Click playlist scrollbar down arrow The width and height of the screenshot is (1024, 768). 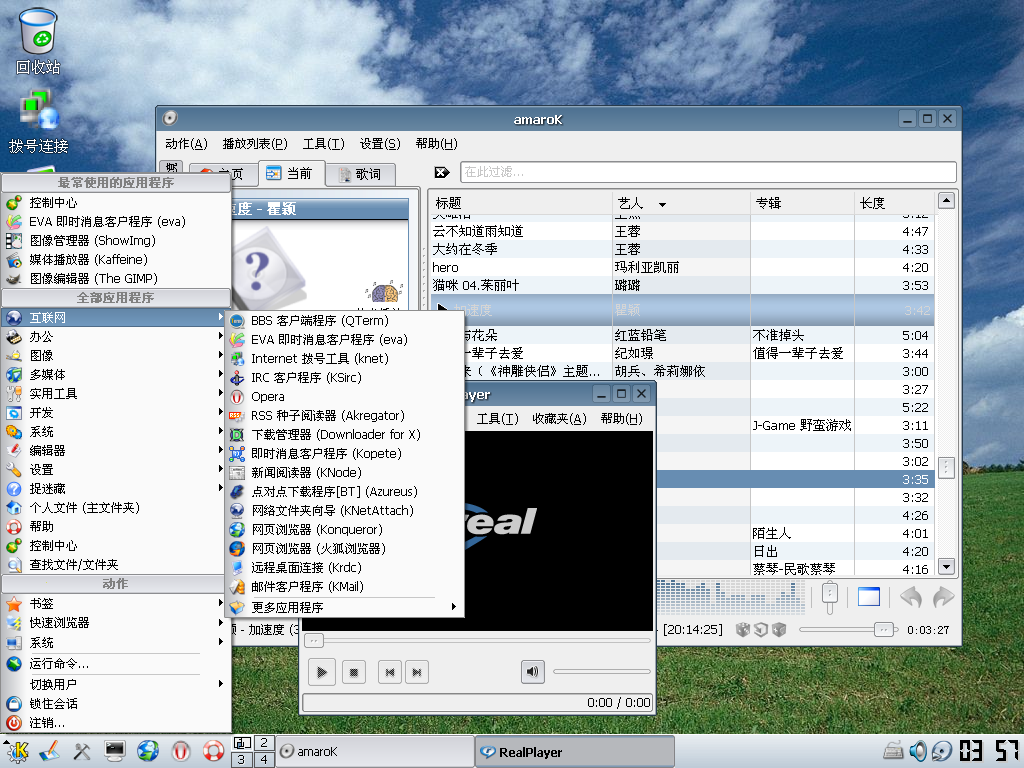click(946, 566)
